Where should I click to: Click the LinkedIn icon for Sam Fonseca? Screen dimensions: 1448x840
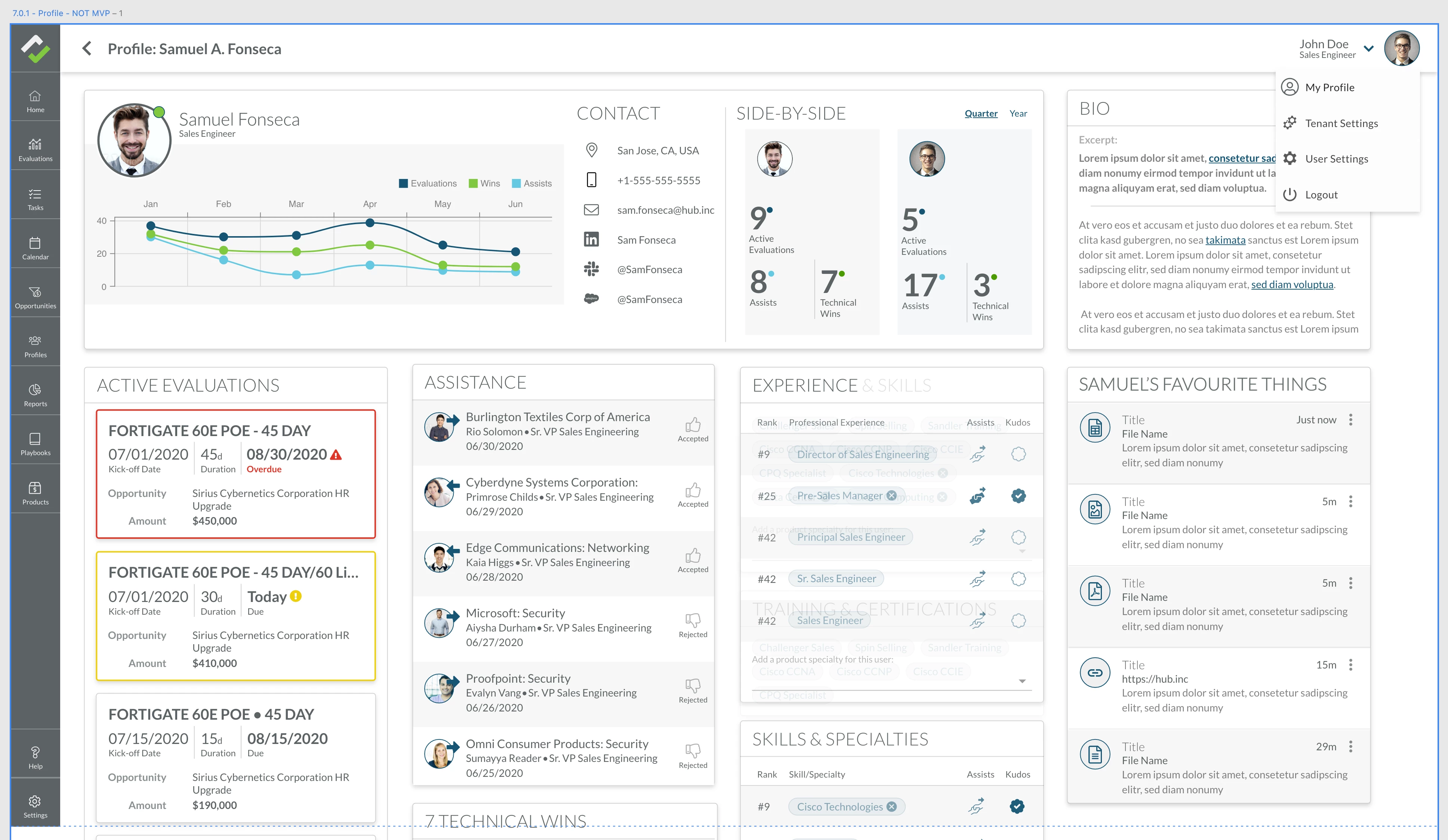tap(591, 240)
